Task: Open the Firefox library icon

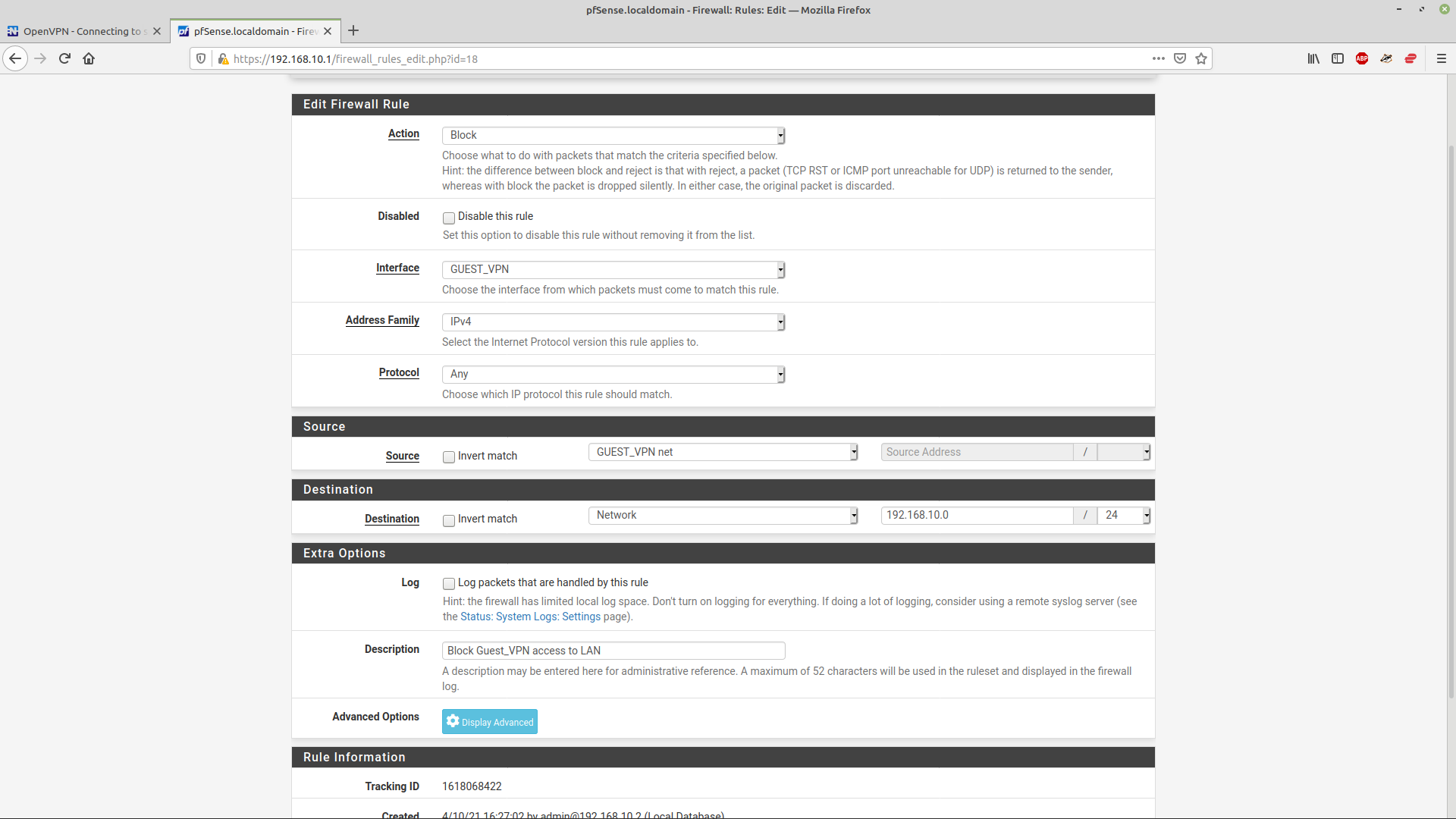Action: coord(1313,58)
